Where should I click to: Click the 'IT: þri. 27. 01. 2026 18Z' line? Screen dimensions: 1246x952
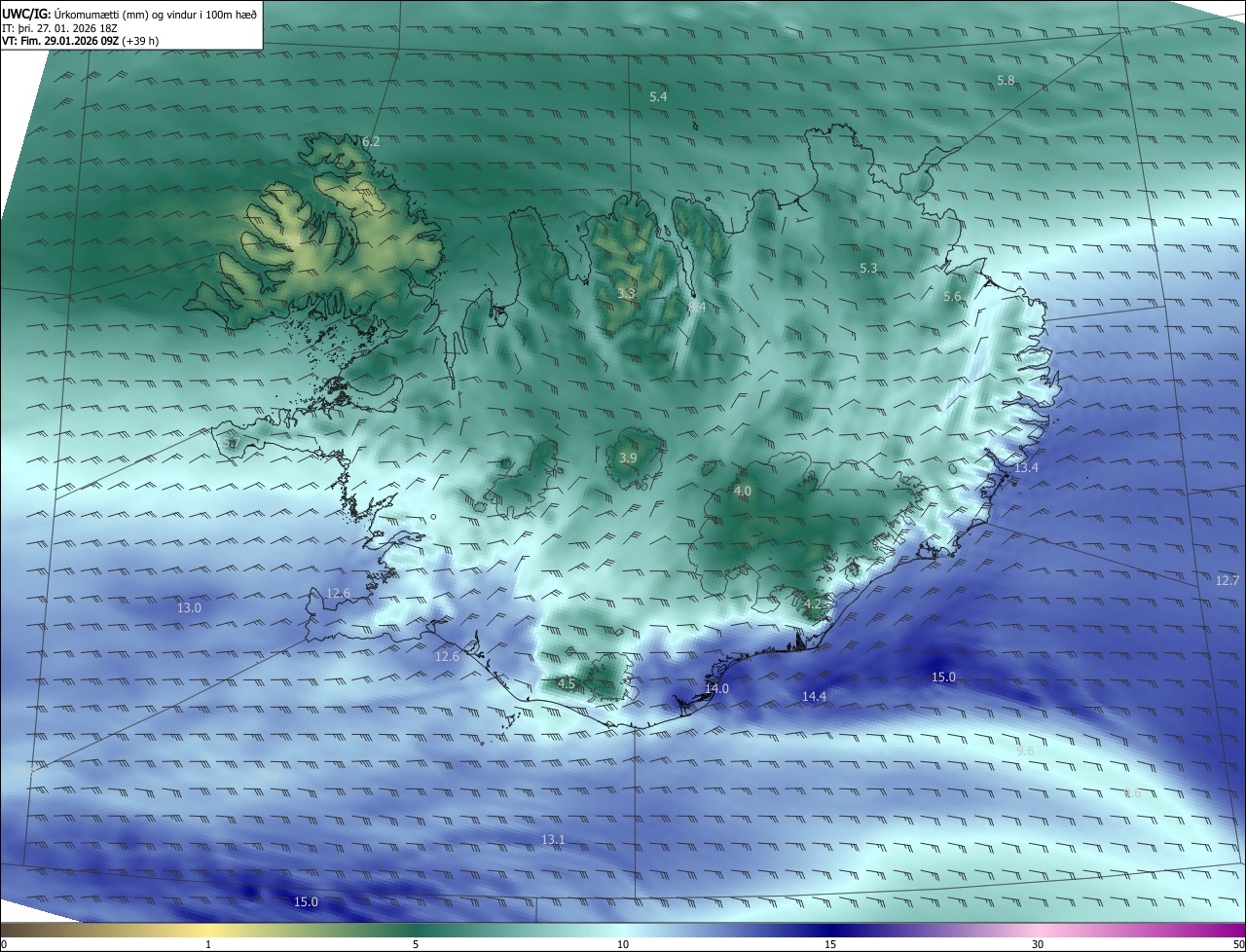point(59,28)
